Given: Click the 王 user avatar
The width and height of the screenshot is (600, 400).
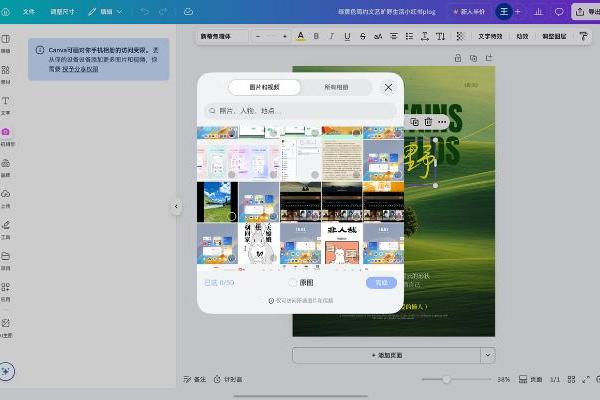Looking at the screenshot, I should coord(504,12).
